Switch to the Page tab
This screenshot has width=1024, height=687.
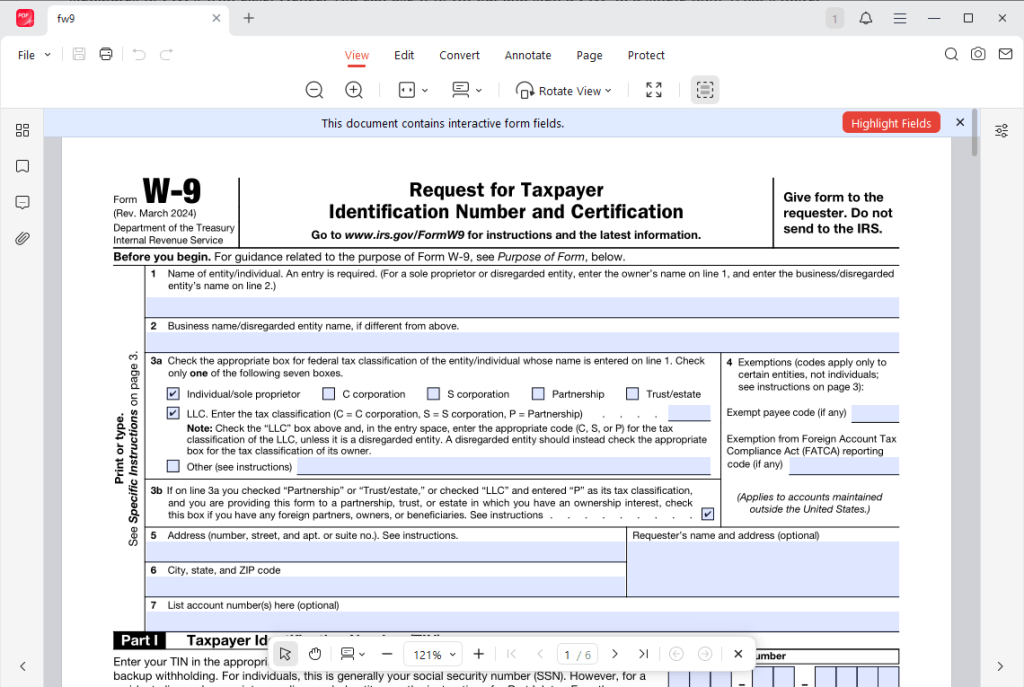(x=589, y=56)
